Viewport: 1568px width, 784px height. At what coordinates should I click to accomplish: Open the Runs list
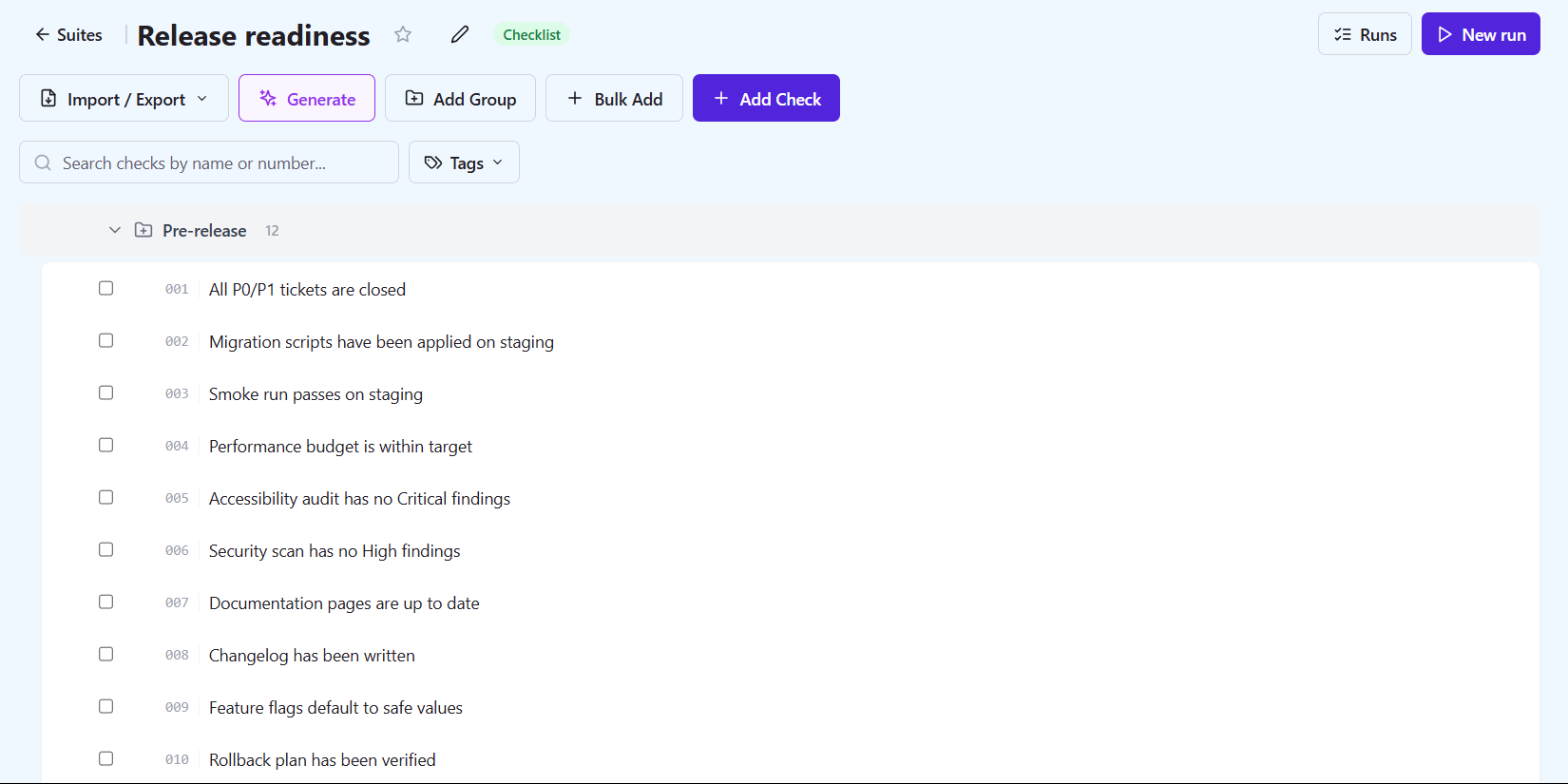(1365, 34)
